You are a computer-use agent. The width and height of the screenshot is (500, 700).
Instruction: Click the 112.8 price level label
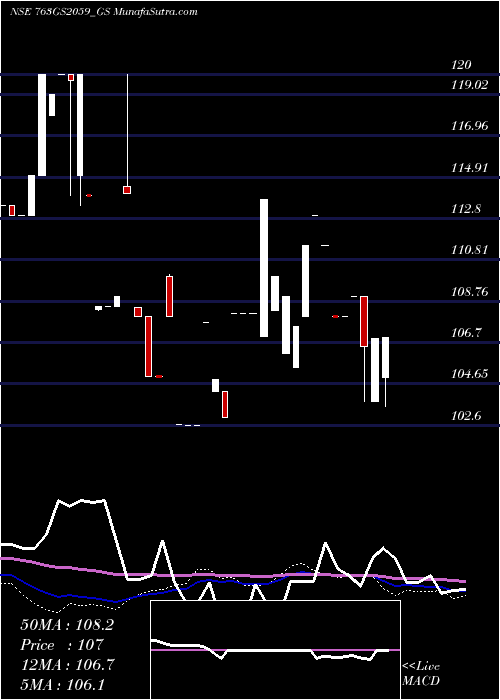click(466, 209)
